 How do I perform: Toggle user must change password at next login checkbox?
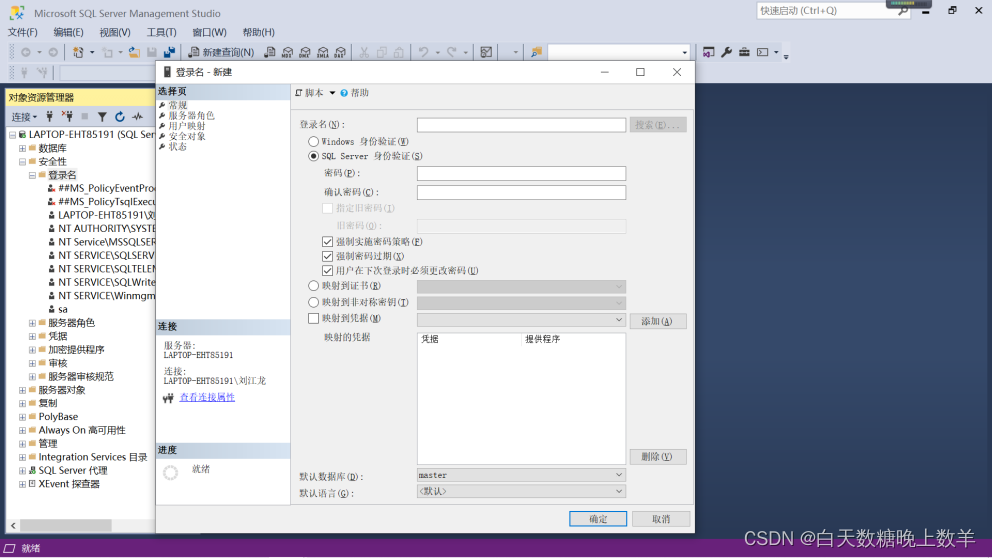[x=327, y=271]
